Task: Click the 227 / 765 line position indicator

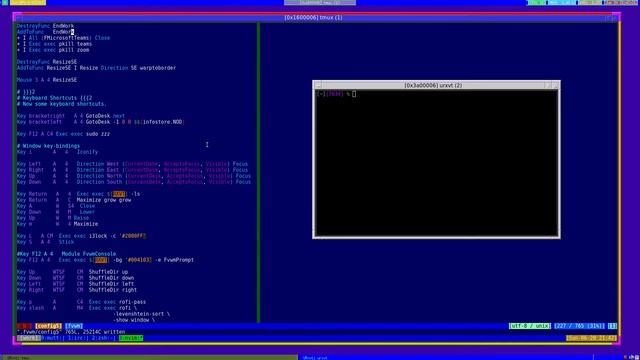Action: 579,326
